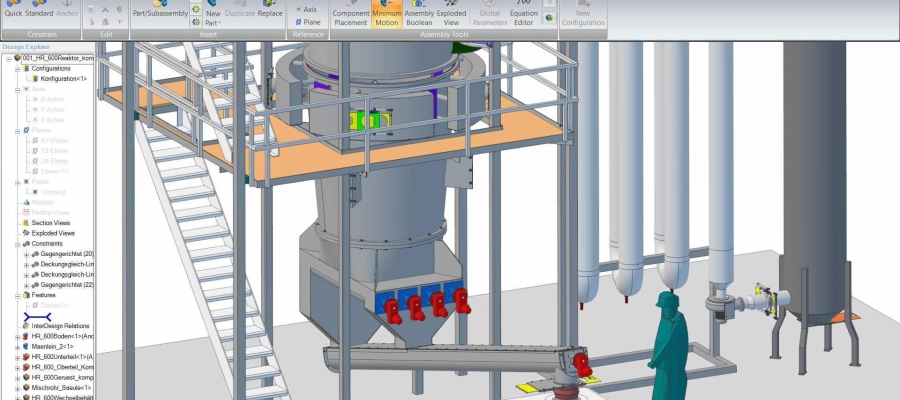900x400 pixels.
Task: Open the Equation Editor
Action: tap(524, 16)
